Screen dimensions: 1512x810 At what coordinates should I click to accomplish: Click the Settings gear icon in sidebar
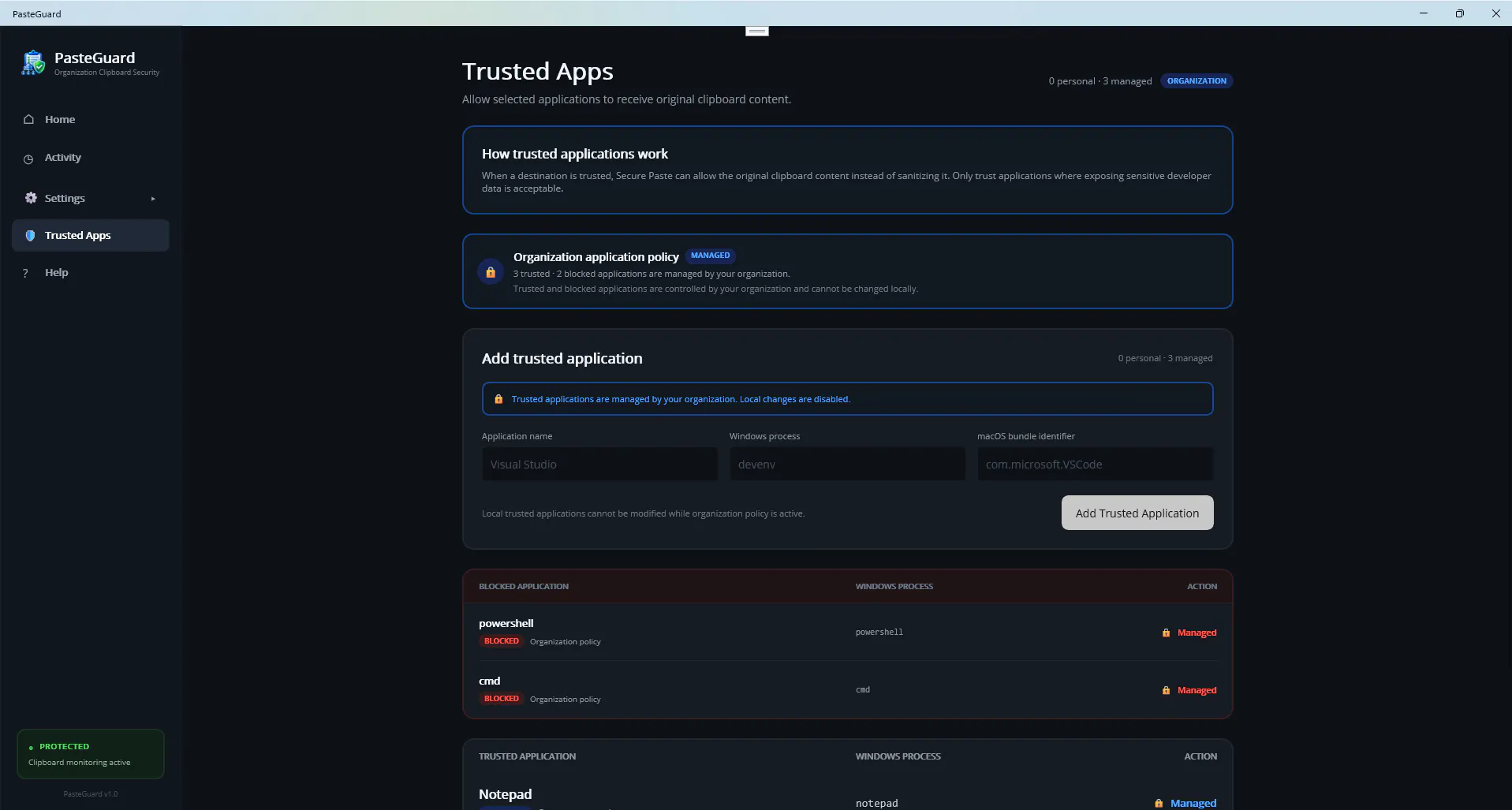[31, 198]
